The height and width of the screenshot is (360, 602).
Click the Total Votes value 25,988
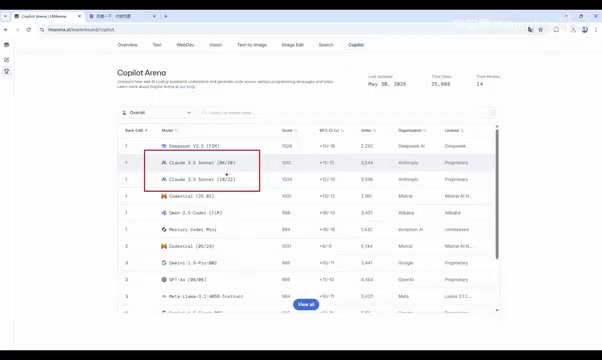440,84
